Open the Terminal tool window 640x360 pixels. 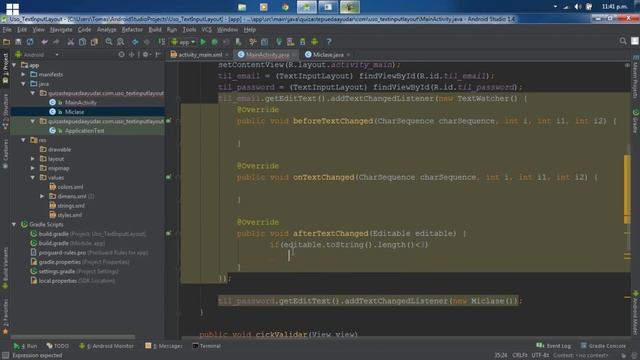207,346
